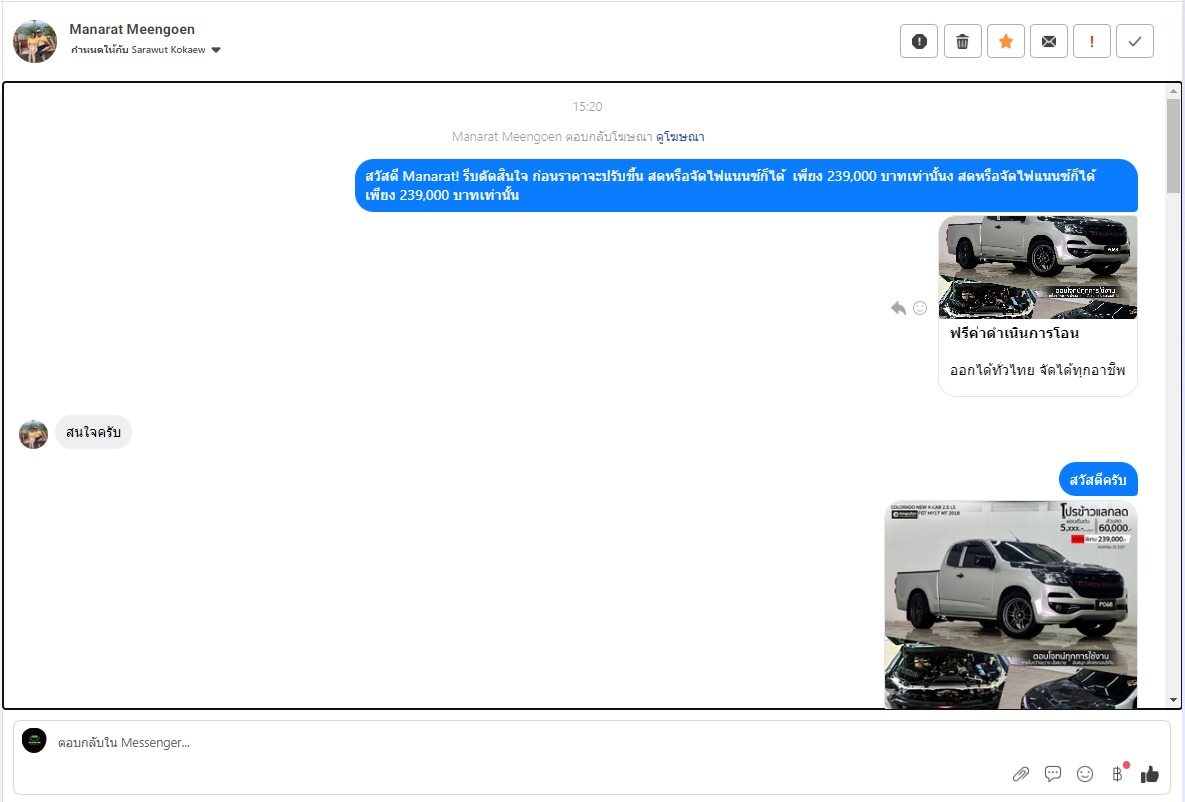This screenshot has width=1185, height=802.
Task: Send a thumbs-up like
Action: [x=1149, y=774]
